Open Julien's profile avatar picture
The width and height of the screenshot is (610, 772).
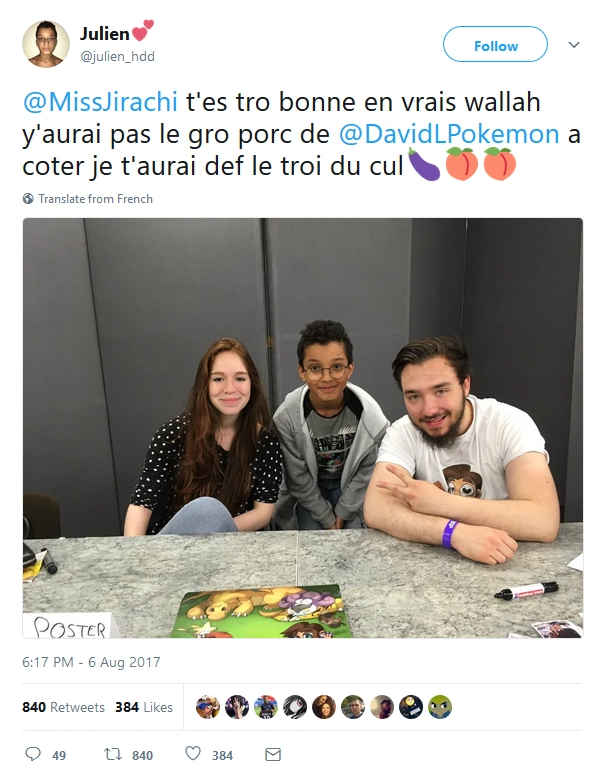(46, 44)
